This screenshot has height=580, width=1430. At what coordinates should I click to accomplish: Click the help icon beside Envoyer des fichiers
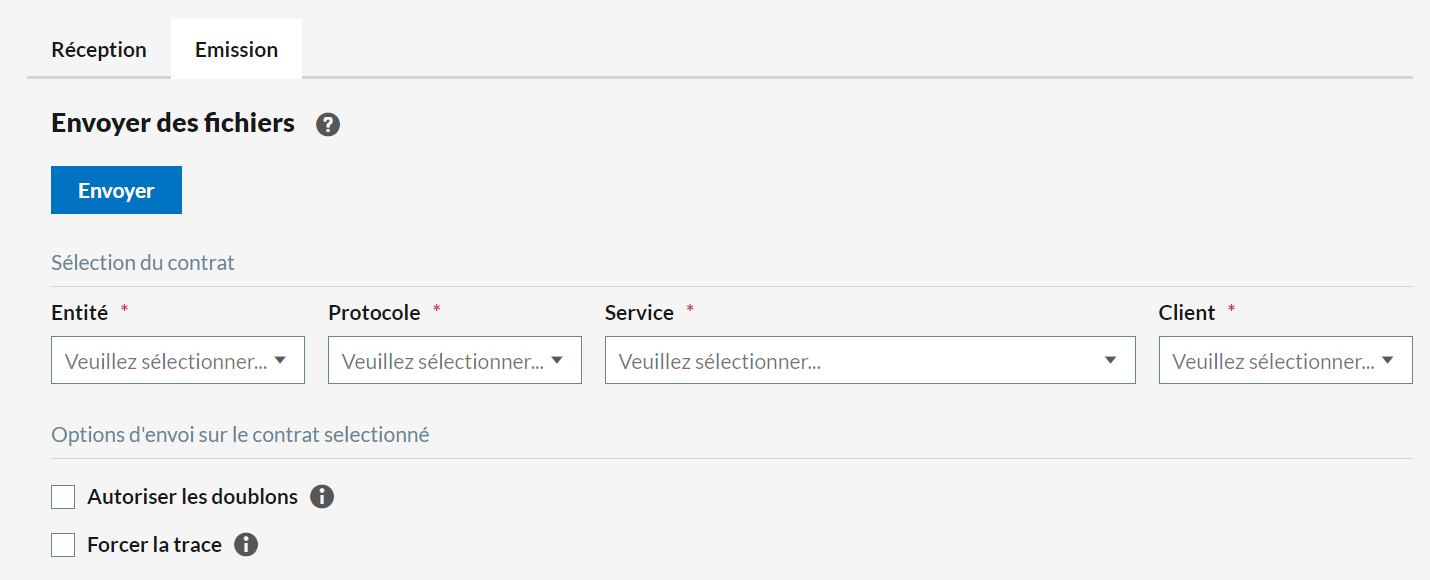[328, 125]
